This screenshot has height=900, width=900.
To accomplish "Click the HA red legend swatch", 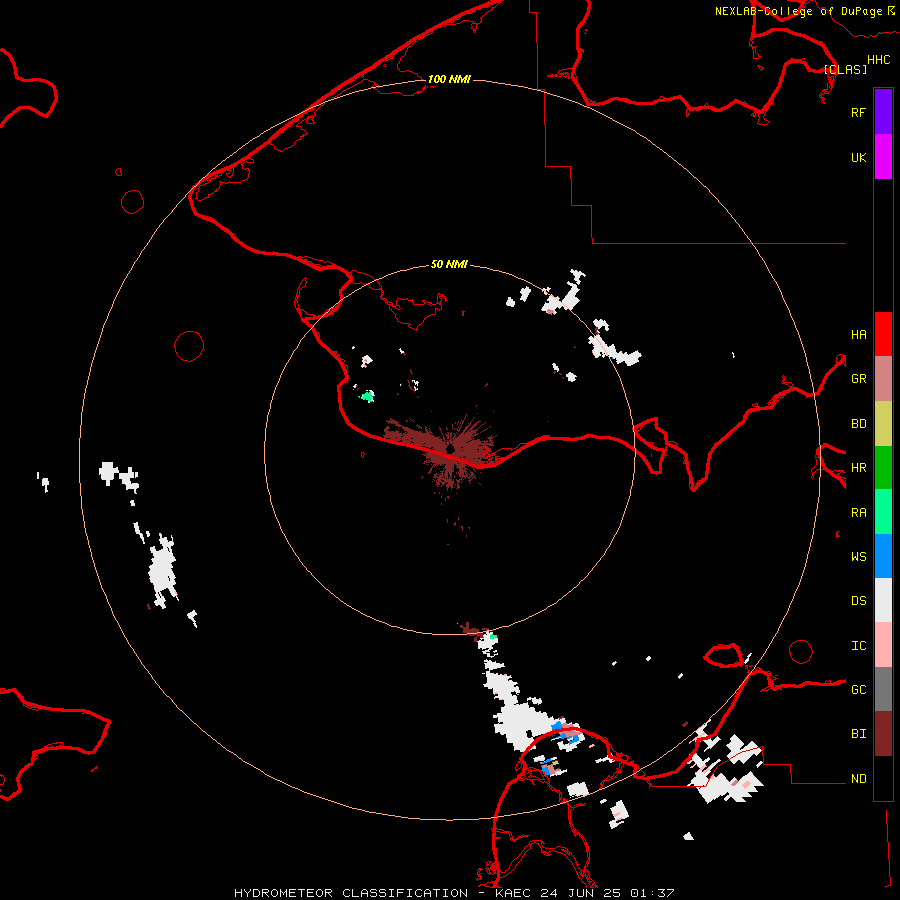I will [883, 334].
